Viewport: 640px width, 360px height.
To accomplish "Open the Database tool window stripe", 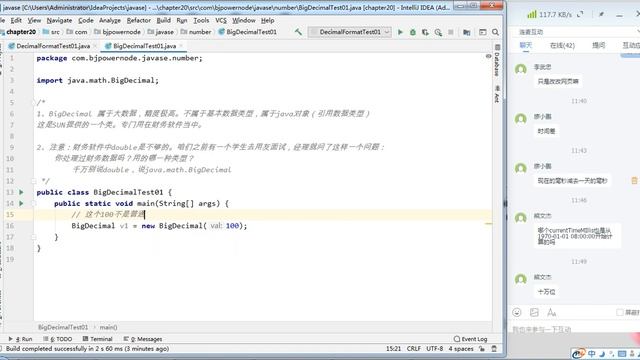I will (497, 60).
